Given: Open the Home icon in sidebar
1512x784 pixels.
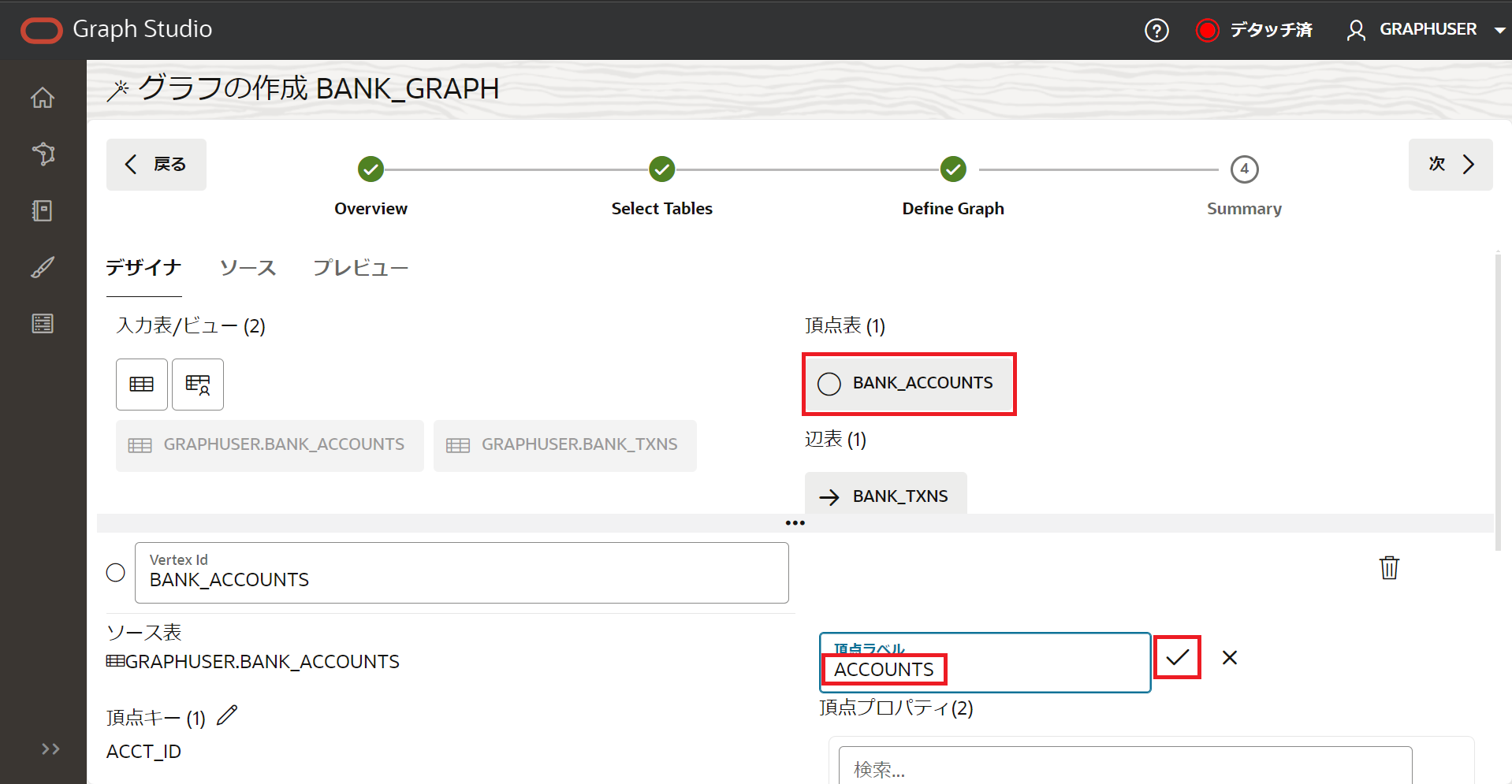Looking at the screenshot, I should 43,98.
